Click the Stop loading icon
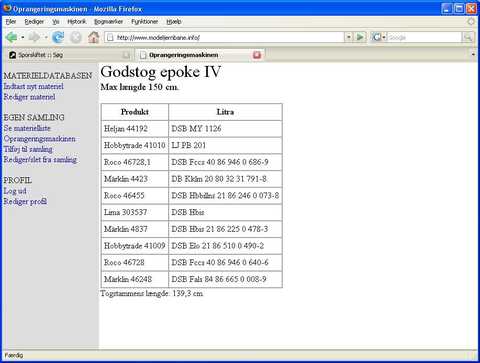 76,37
